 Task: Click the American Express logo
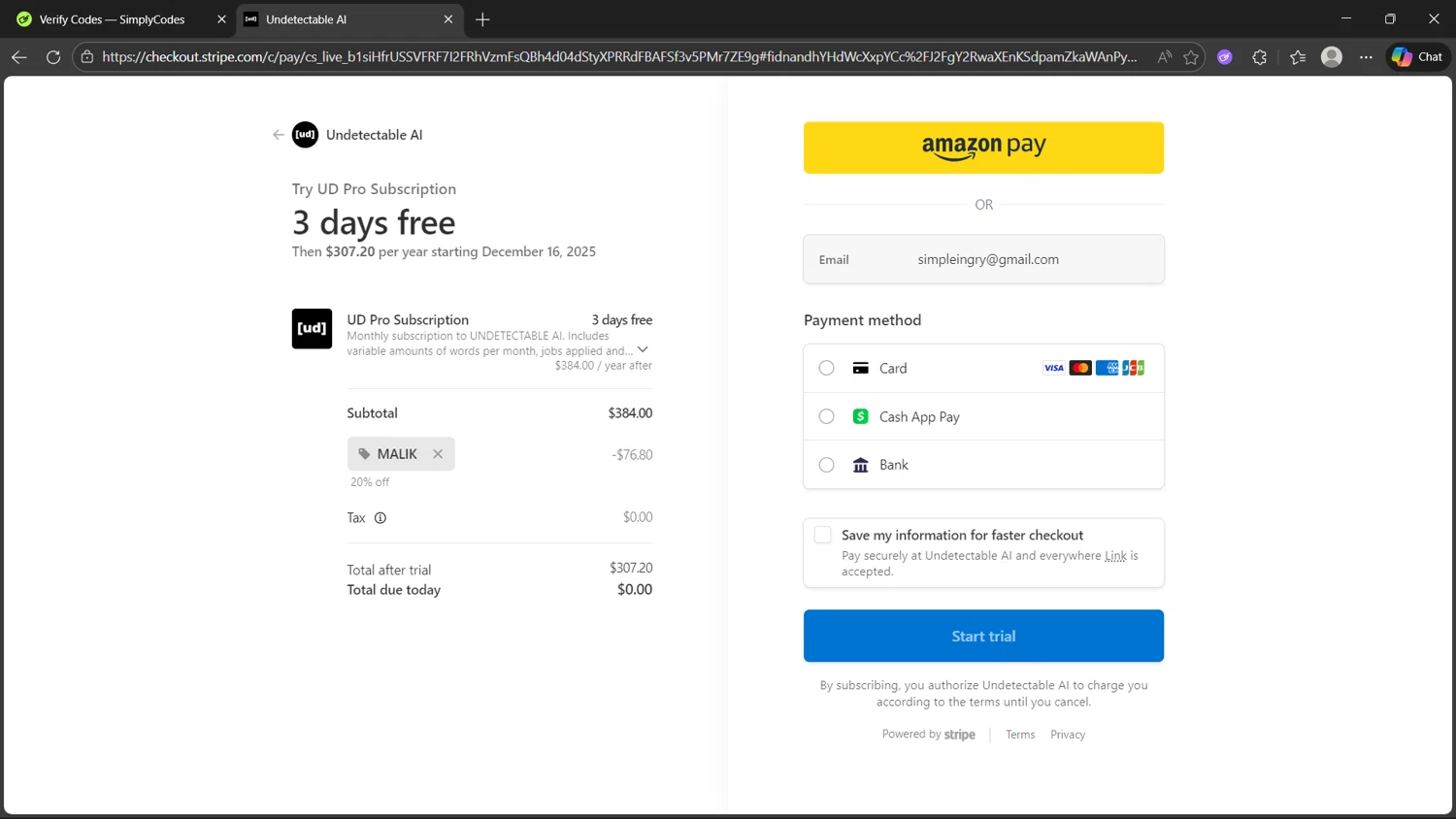coord(1107,368)
